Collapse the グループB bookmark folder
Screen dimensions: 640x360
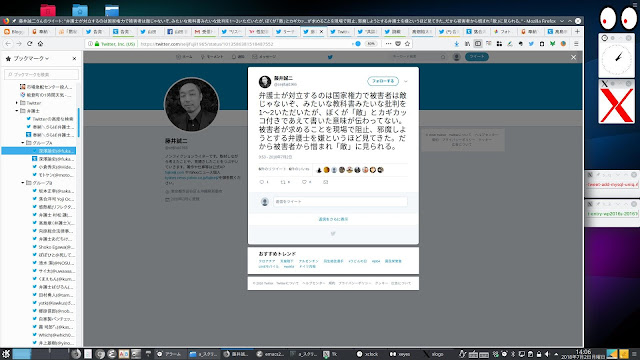[23, 183]
